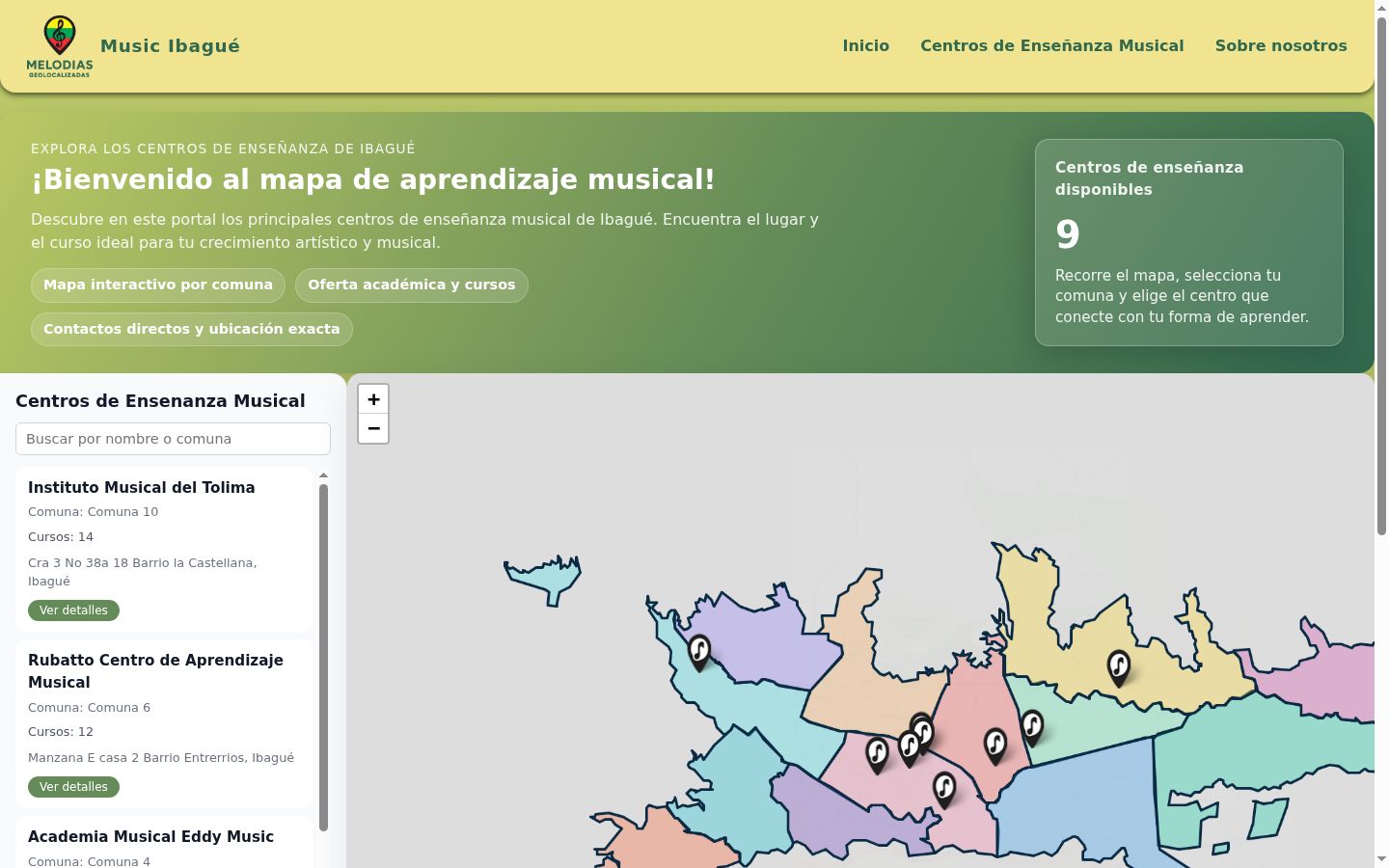Click Oferta académica y cursos pill
Image resolution: width=1389 pixels, height=868 pixels.
click(x=412, y=285)
